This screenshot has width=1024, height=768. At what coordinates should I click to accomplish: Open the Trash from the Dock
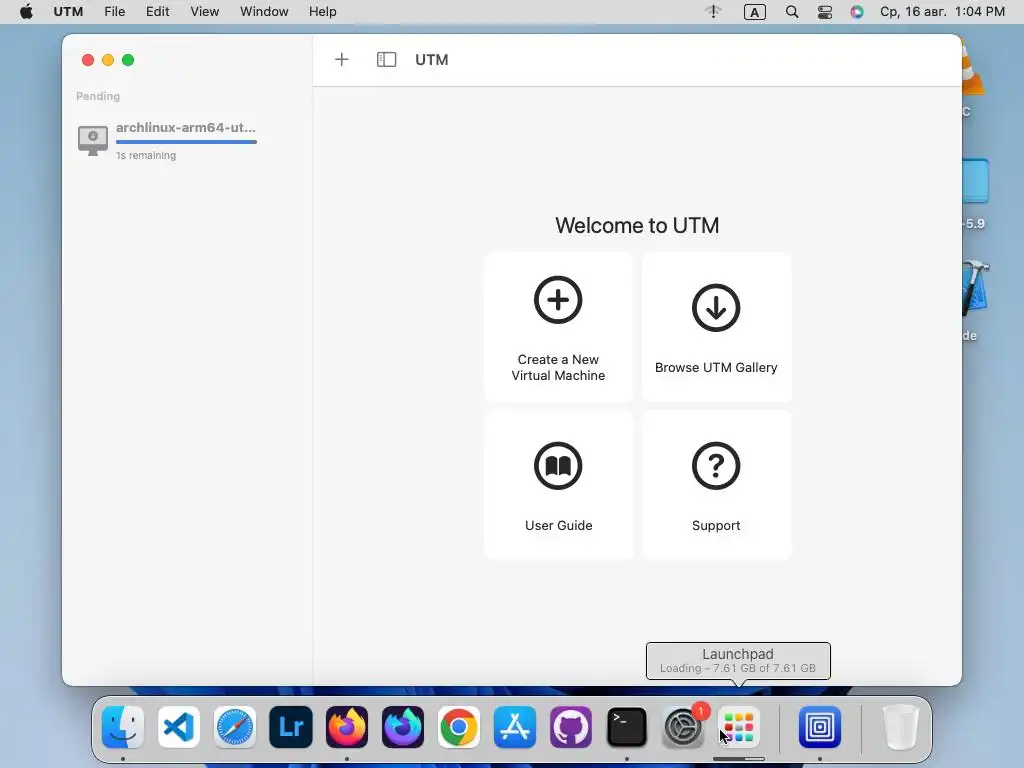point(901,727)
